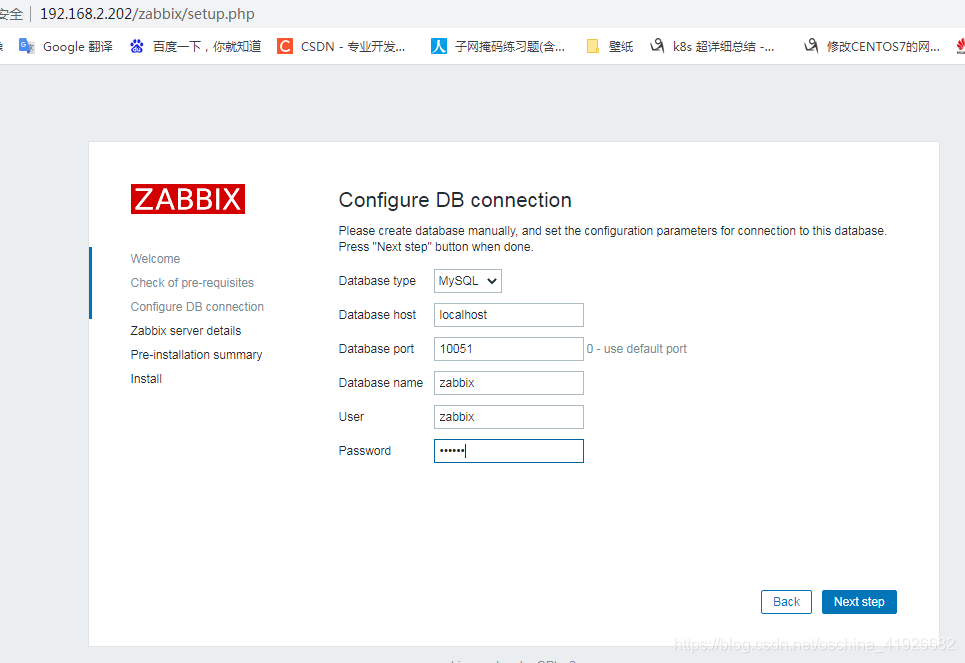Select Zabbix server details step
The height and width of the screenshot is (663, 965).
[186, 331]
